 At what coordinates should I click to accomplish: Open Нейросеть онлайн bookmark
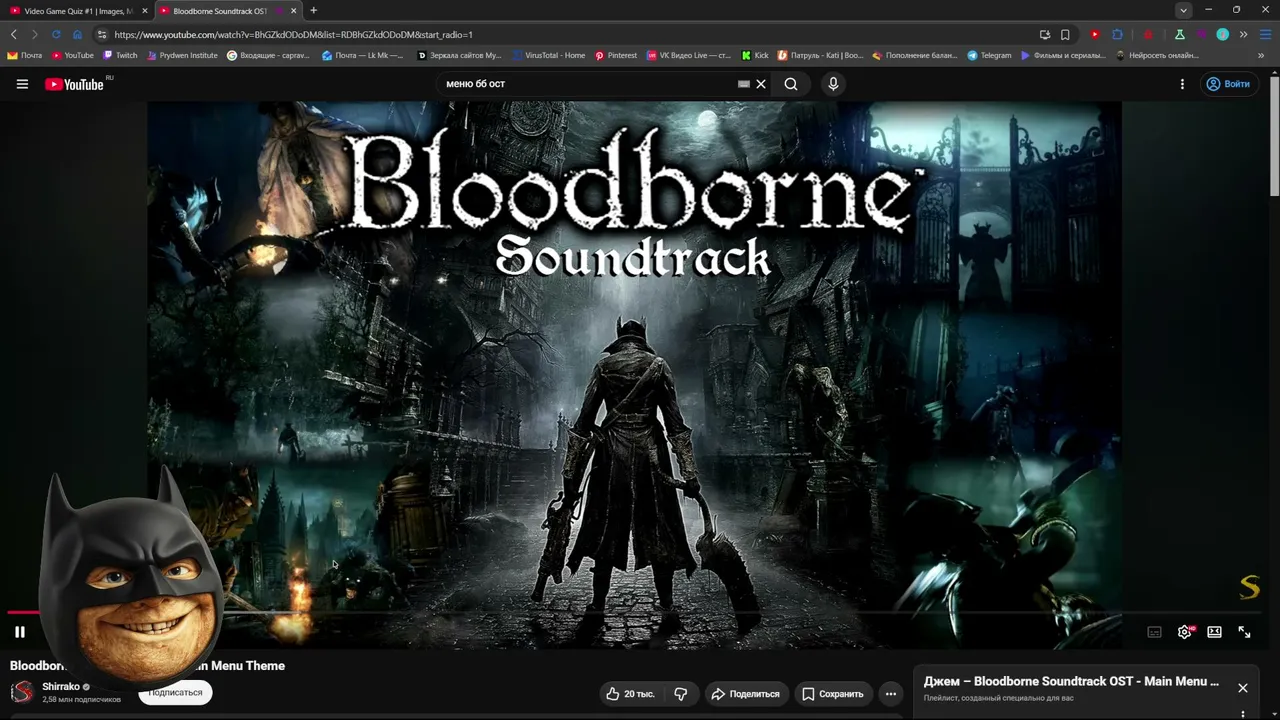point(1157,56)
